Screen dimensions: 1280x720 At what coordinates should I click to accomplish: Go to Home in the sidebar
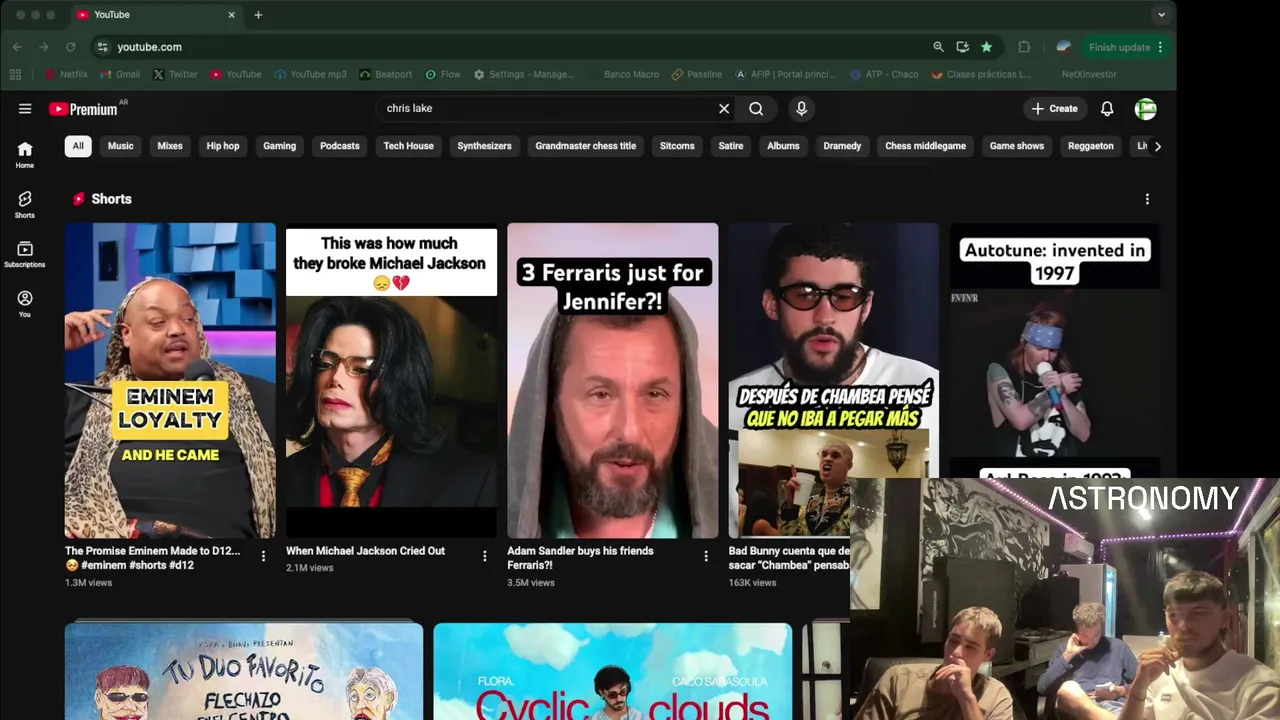[25, 154]
